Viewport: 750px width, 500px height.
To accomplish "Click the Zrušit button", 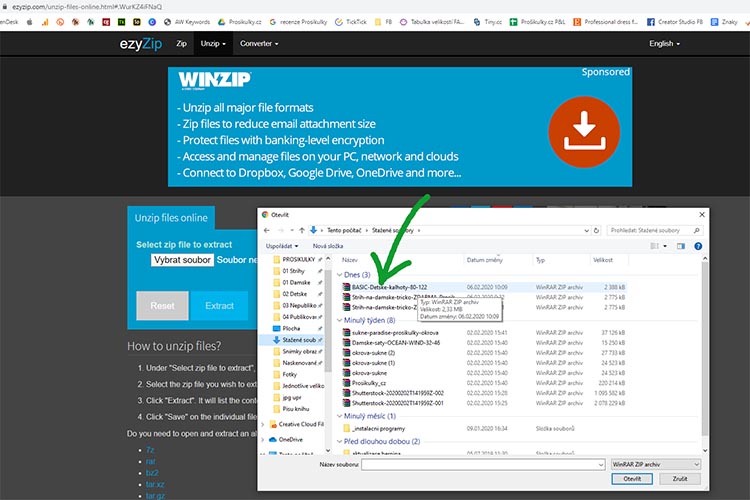I will tap(680, 478).
